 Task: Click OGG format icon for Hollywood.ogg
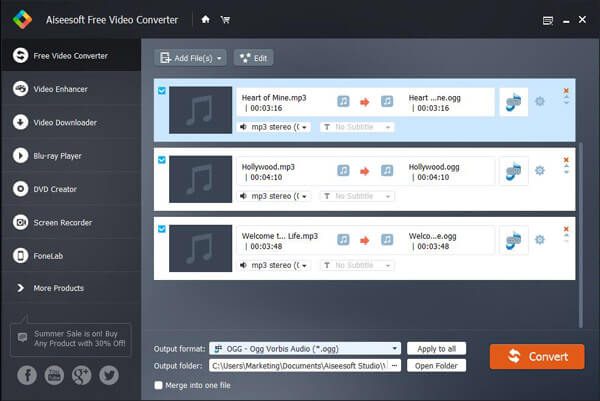pyautogui.click(x=514, y=171)
